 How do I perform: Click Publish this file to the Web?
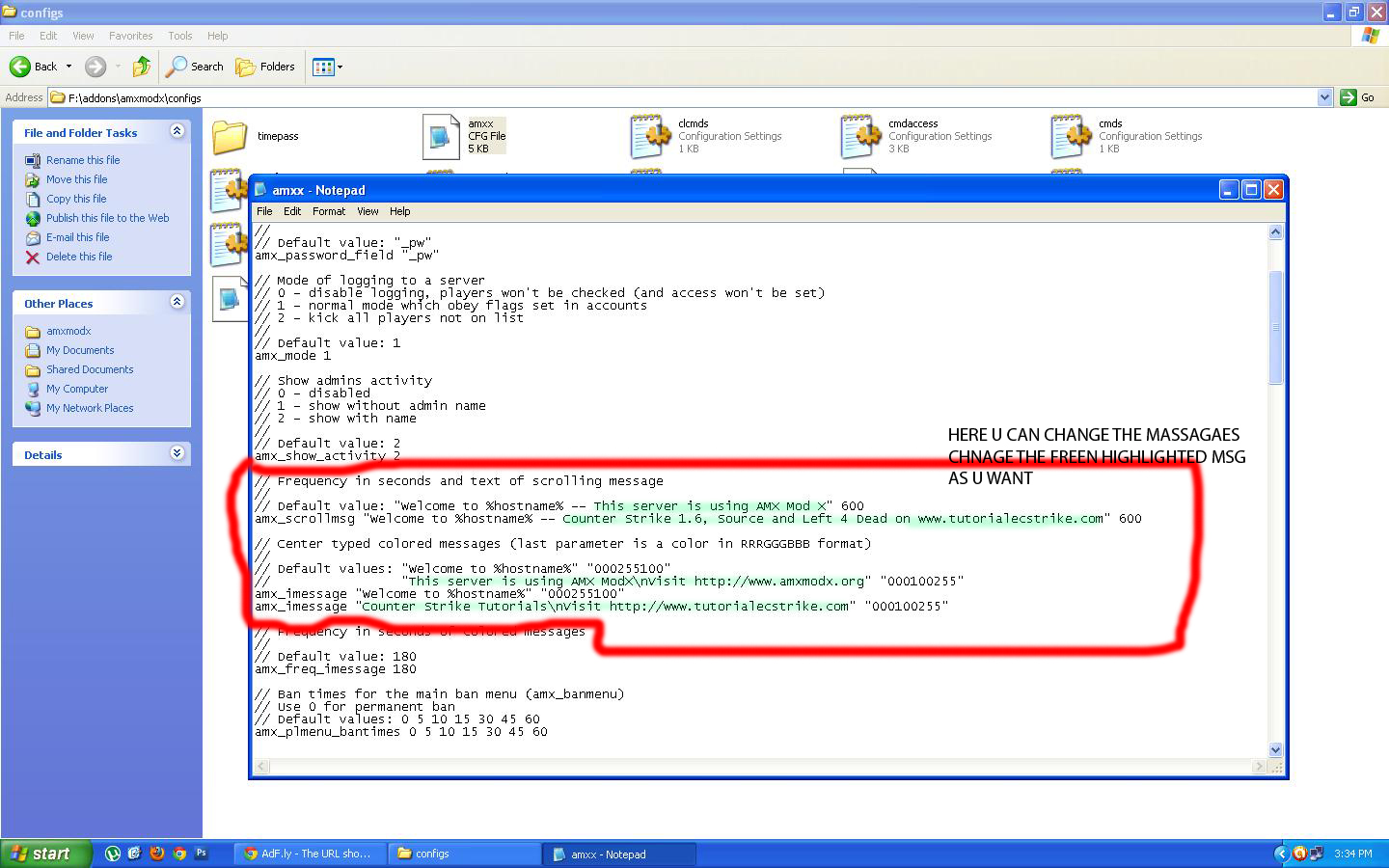(x=108, y=218)
